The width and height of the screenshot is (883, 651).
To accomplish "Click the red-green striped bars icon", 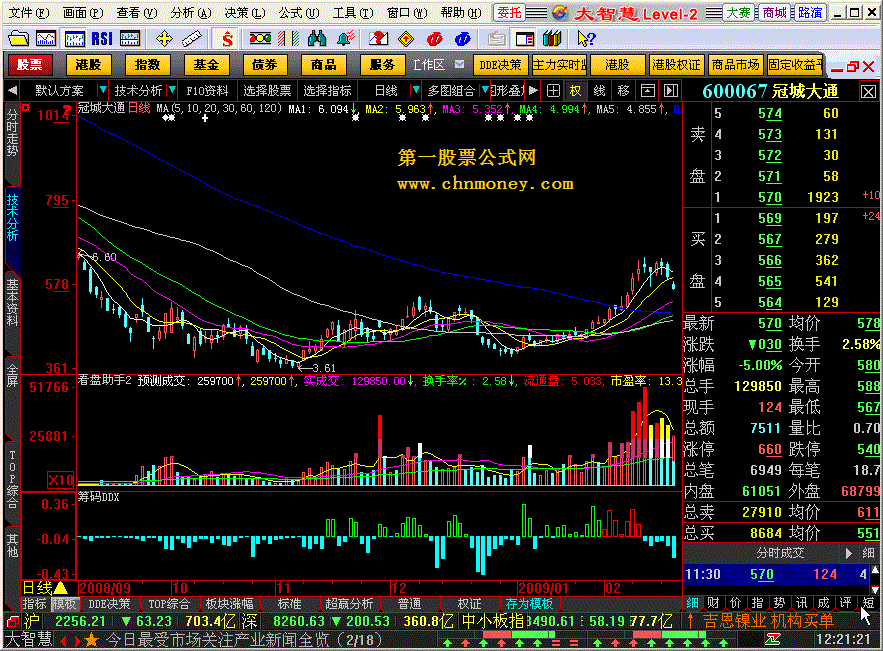I will [288, 38].
